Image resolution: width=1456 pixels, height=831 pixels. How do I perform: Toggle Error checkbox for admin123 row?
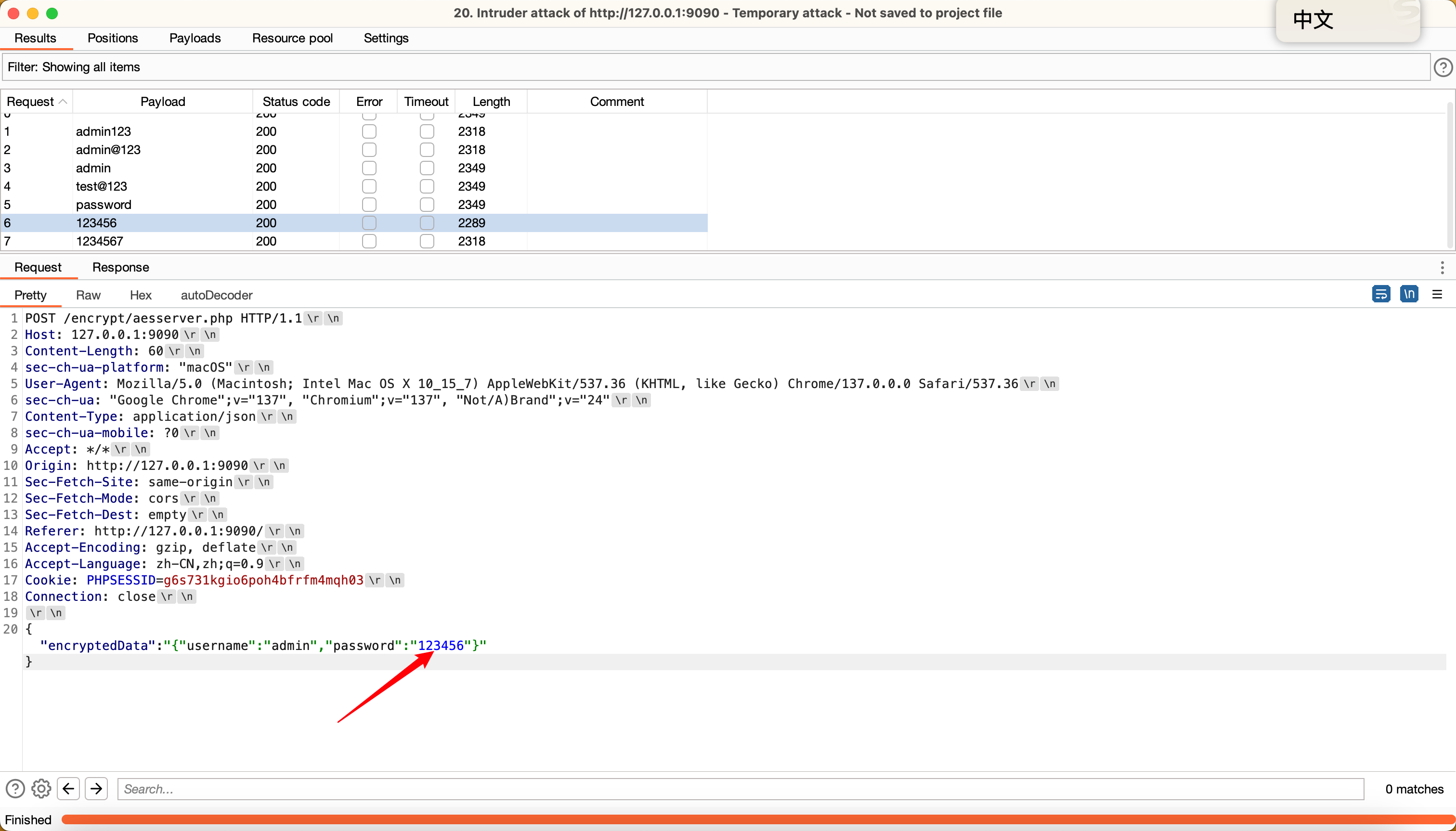pyautogui.click(x=369, y=132)
